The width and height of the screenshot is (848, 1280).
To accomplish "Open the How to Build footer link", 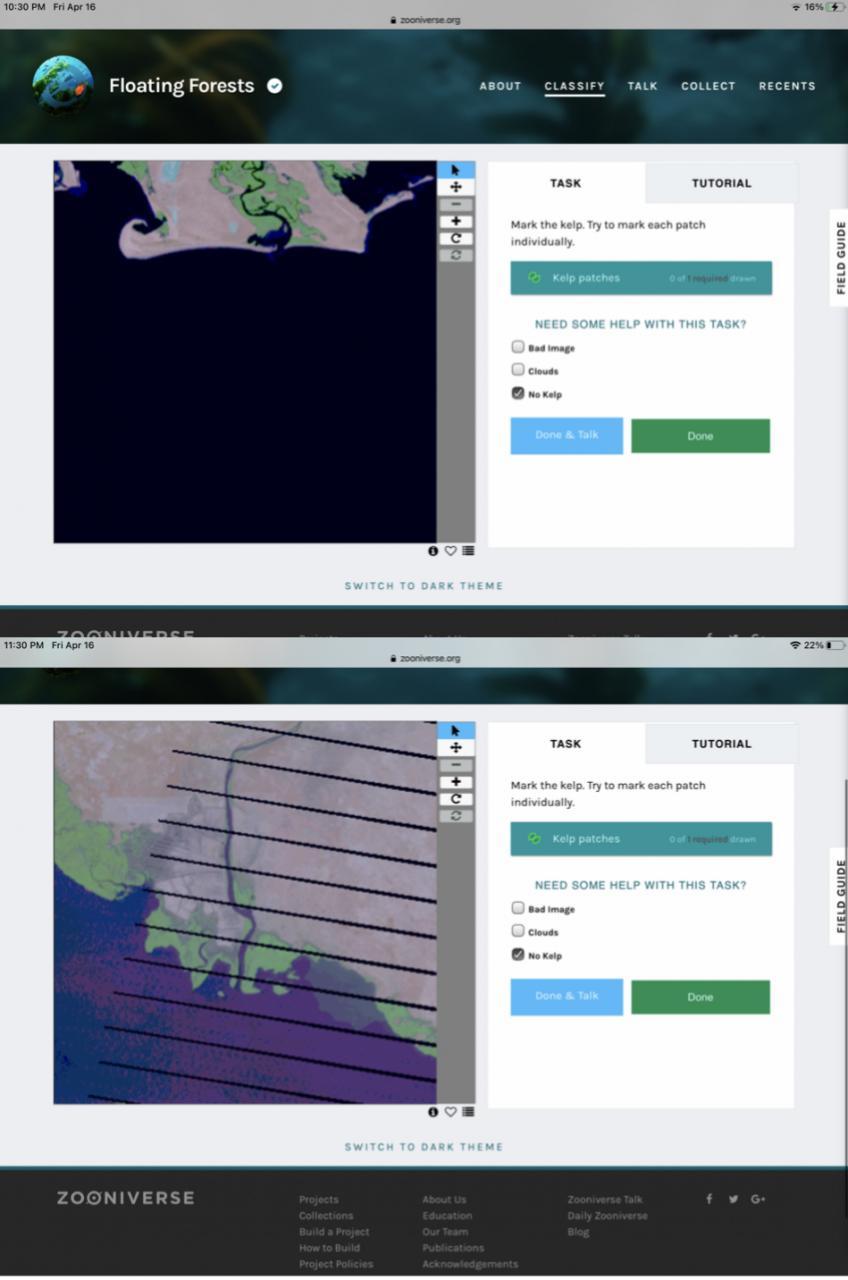I will pyautogui.click(x=330, y=1248).
